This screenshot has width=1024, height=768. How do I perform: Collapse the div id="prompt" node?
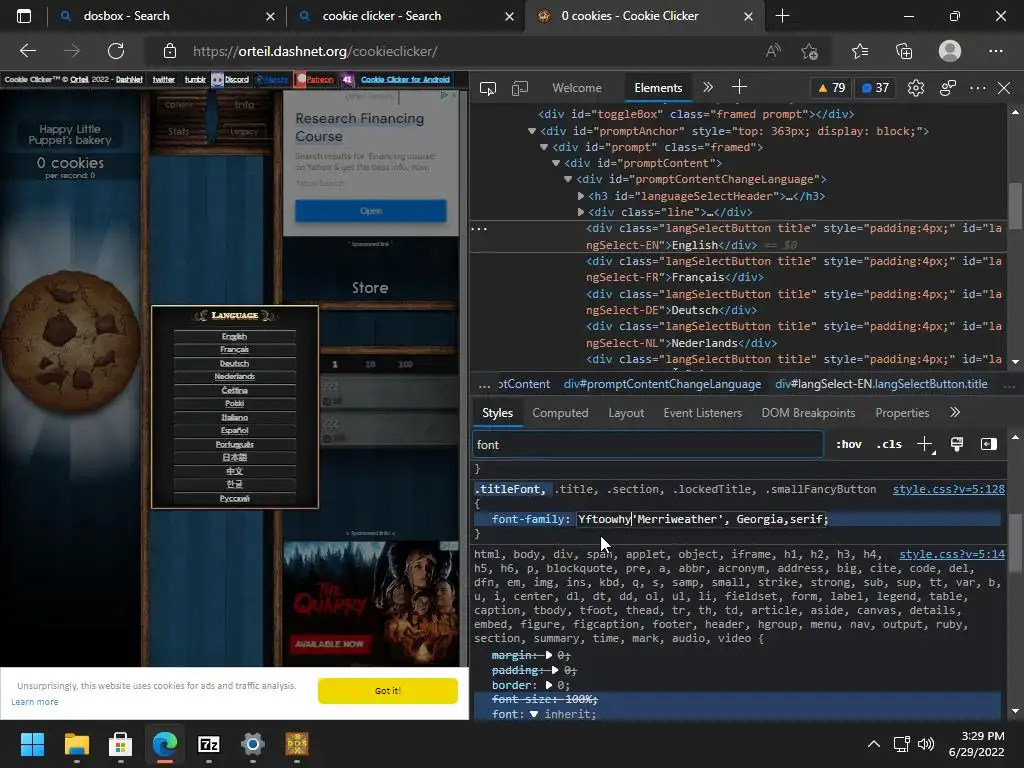(543, 148)
